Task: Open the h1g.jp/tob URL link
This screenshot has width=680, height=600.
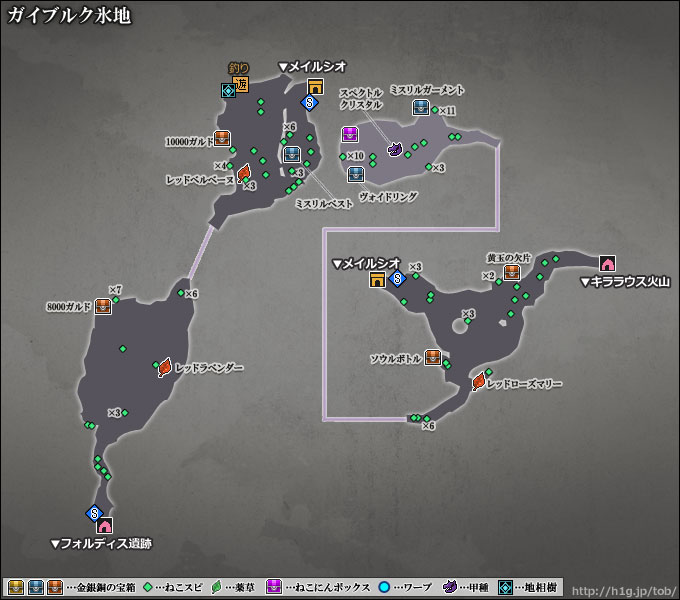Action: [624, 591]
